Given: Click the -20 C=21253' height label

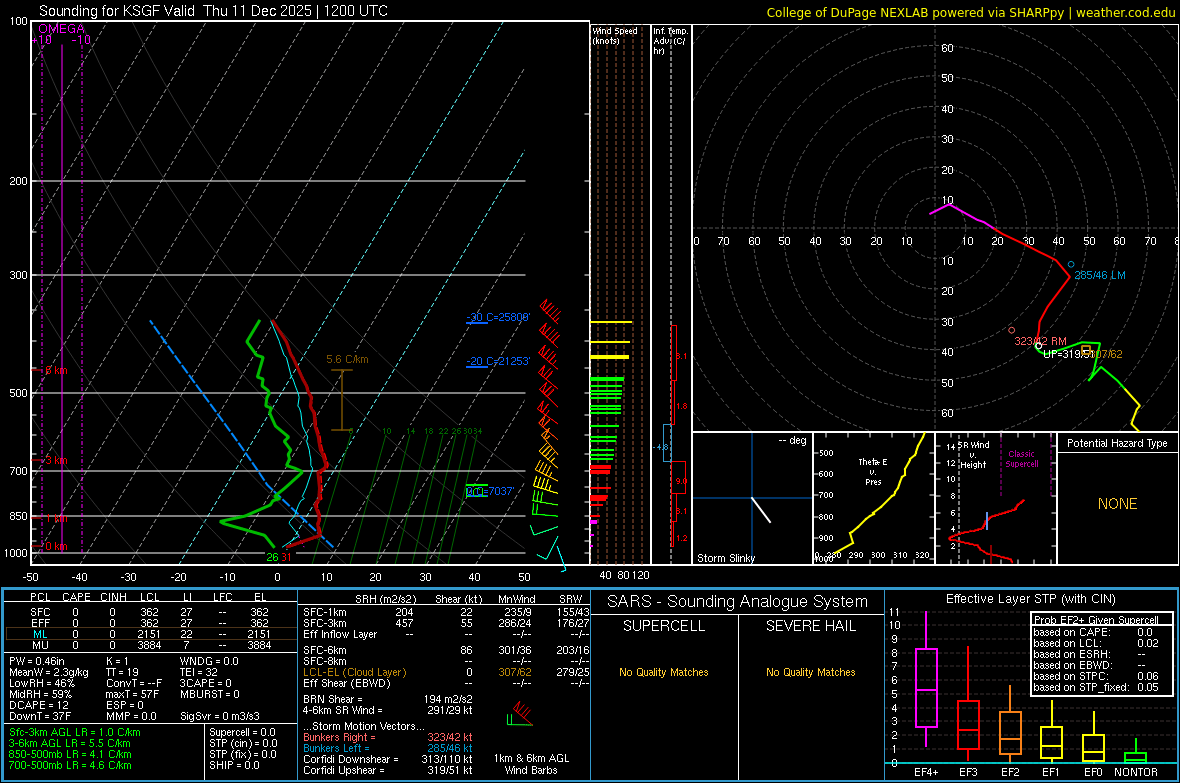Looking at the screenshot, I should click(499, 361).
